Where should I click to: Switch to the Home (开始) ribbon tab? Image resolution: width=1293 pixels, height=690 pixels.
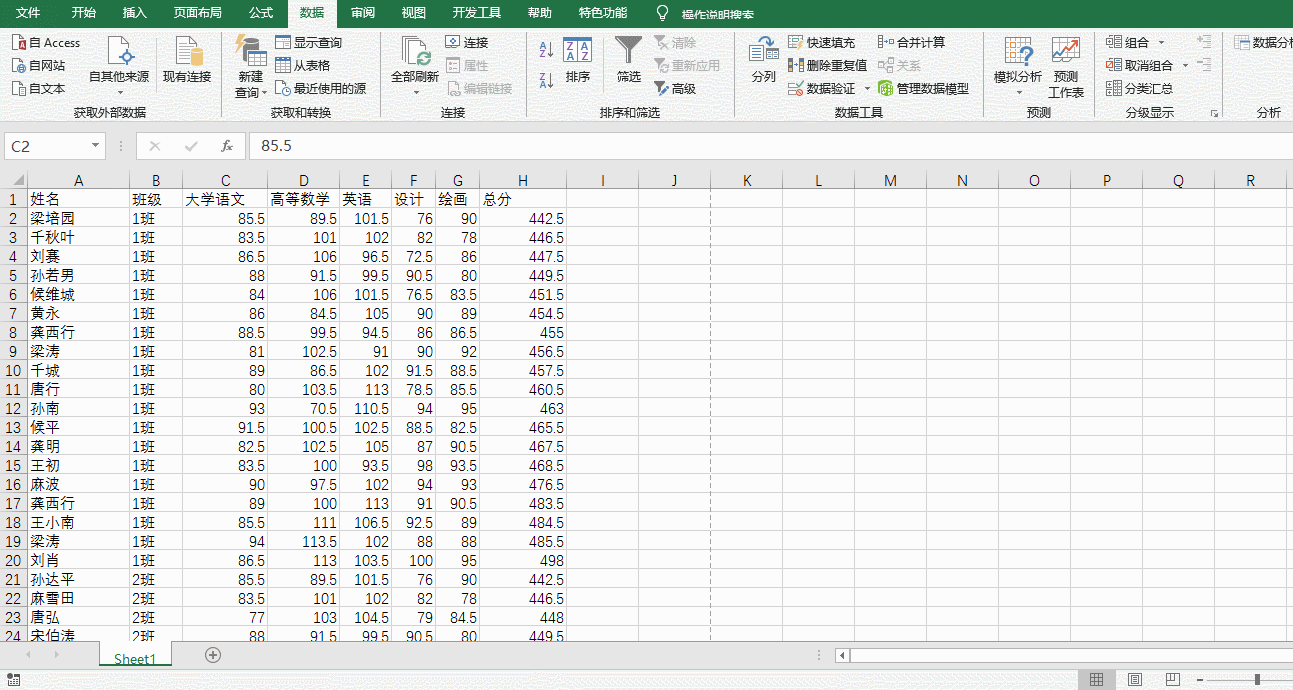(83, 13)
